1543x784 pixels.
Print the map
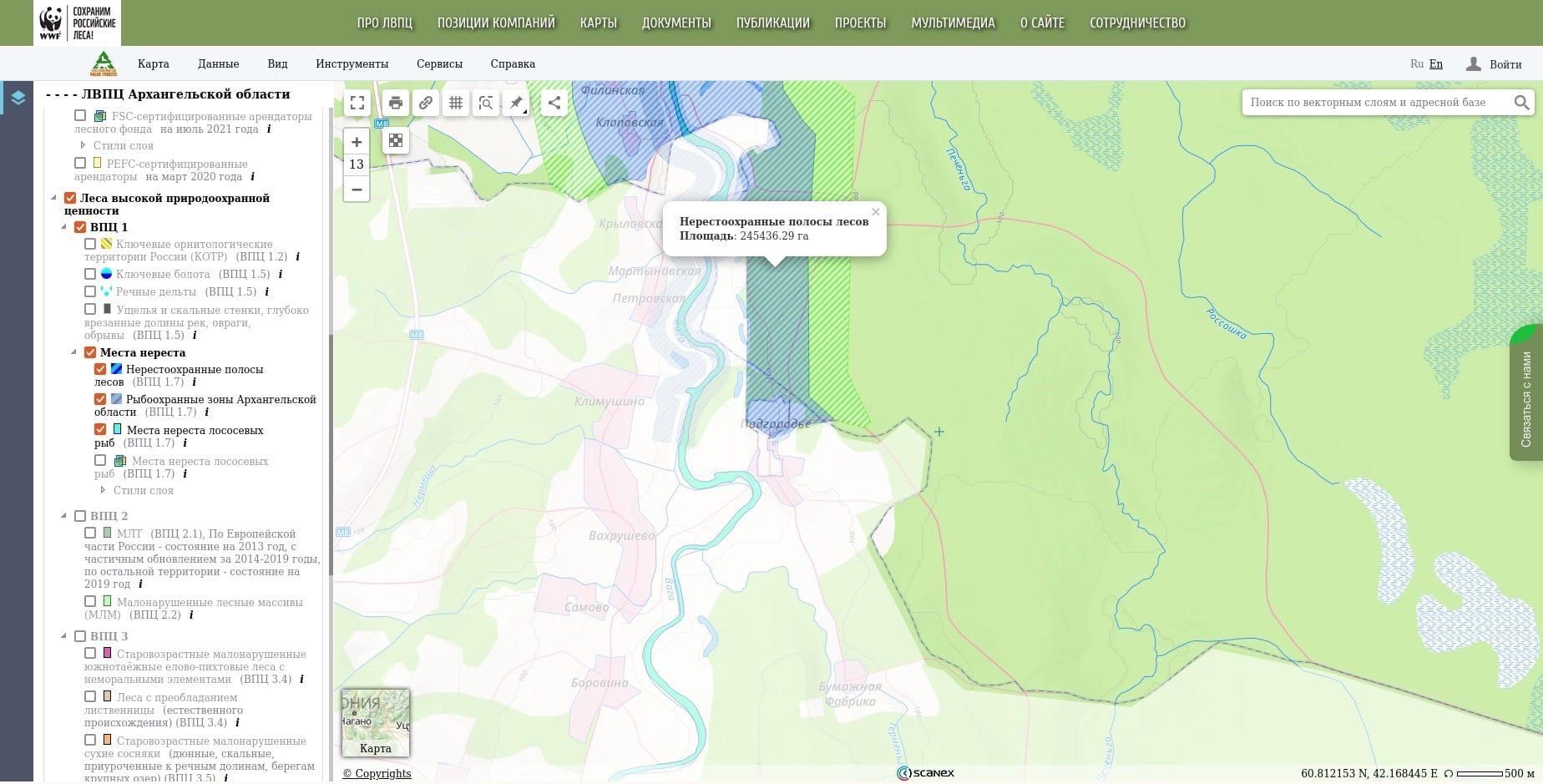(396, 103)
